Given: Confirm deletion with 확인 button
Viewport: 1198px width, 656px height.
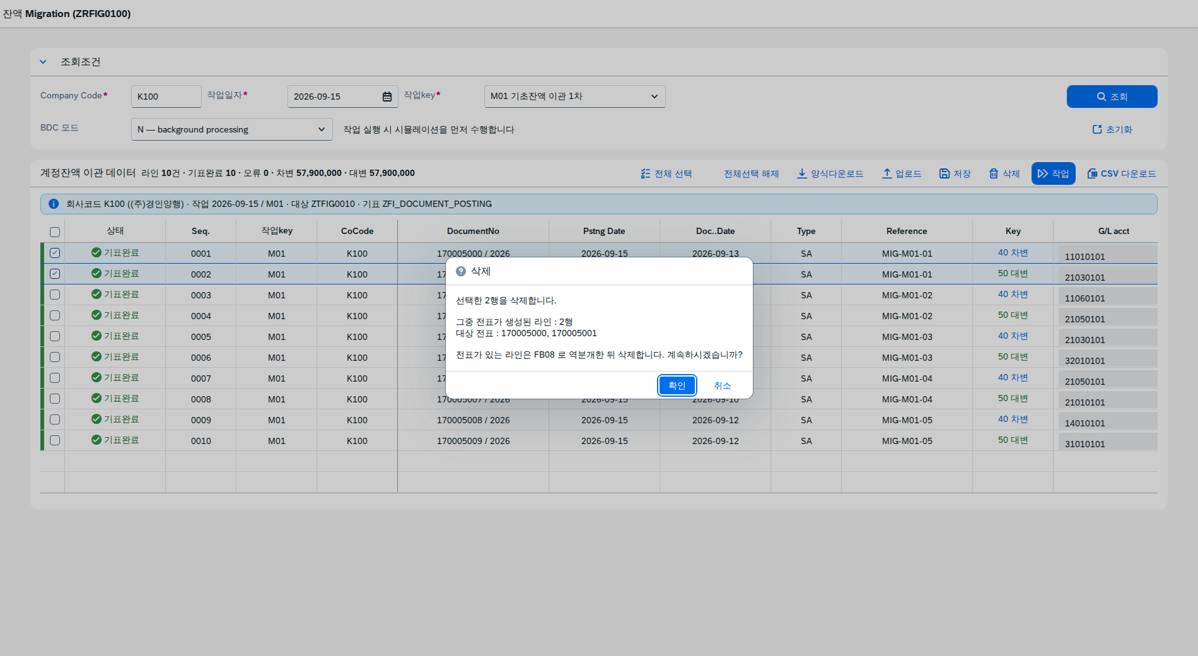Looking at the screenshot, I should point(676,386).
